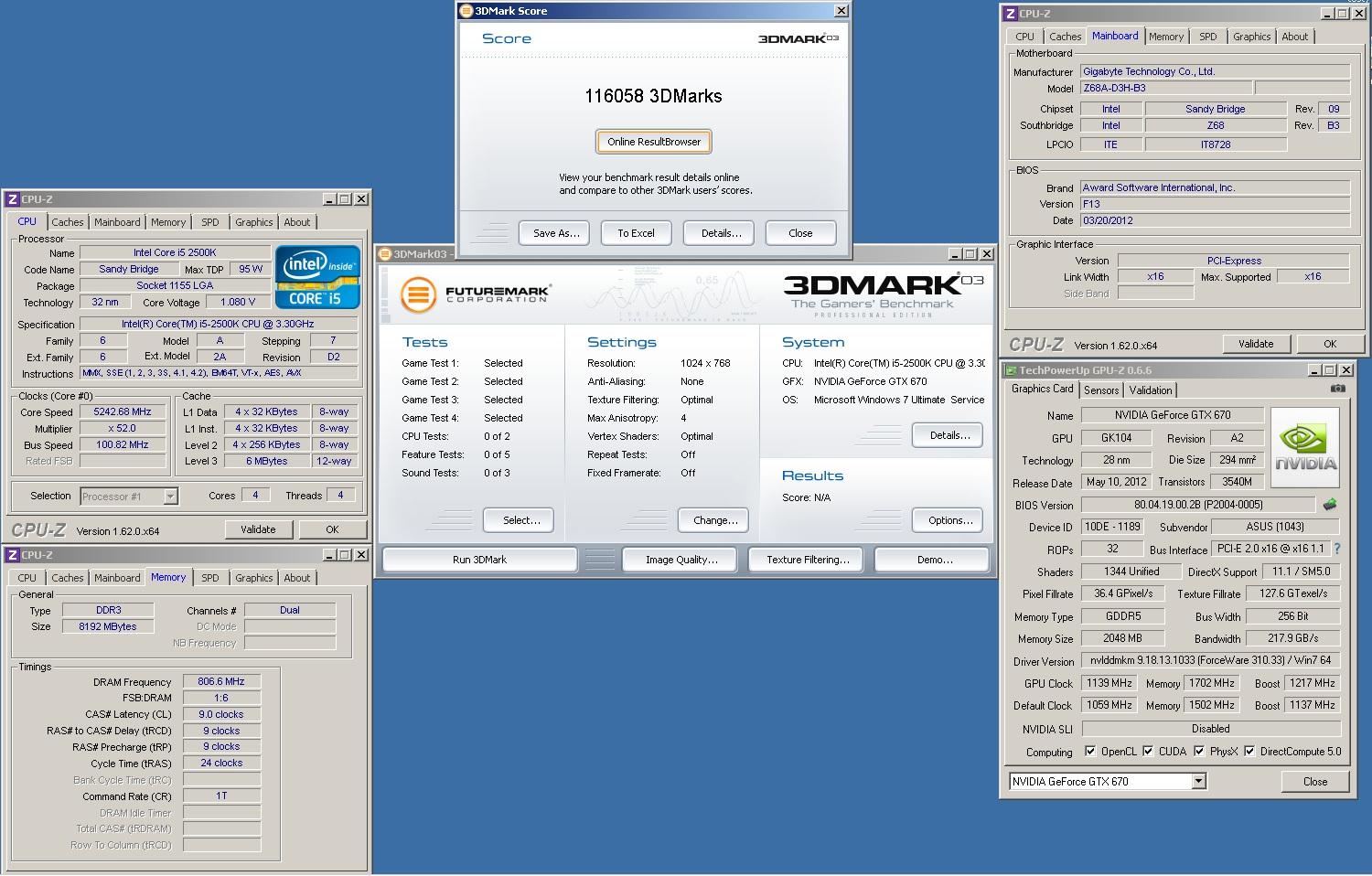Click the Multiplier x 52.0 value
Viewport: 1372px width, 876px height.
[x=123, y=429]
